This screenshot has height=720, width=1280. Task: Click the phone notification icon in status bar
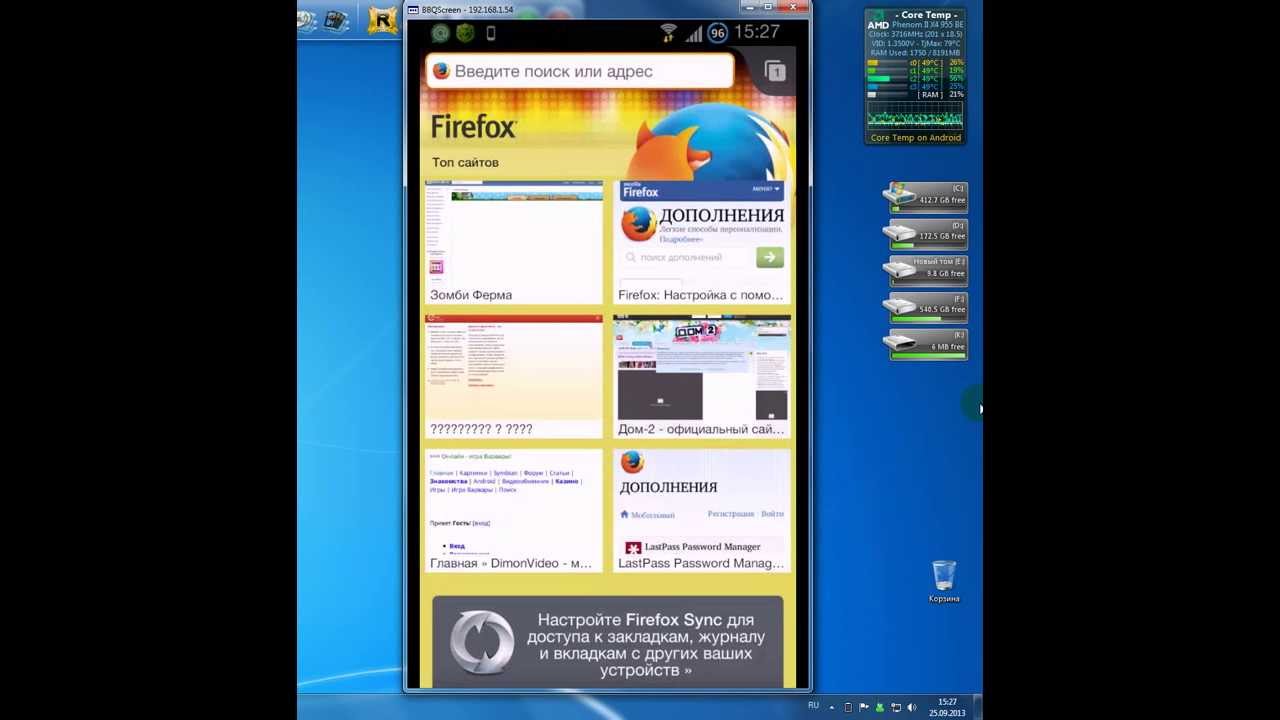tap(490, 33)
